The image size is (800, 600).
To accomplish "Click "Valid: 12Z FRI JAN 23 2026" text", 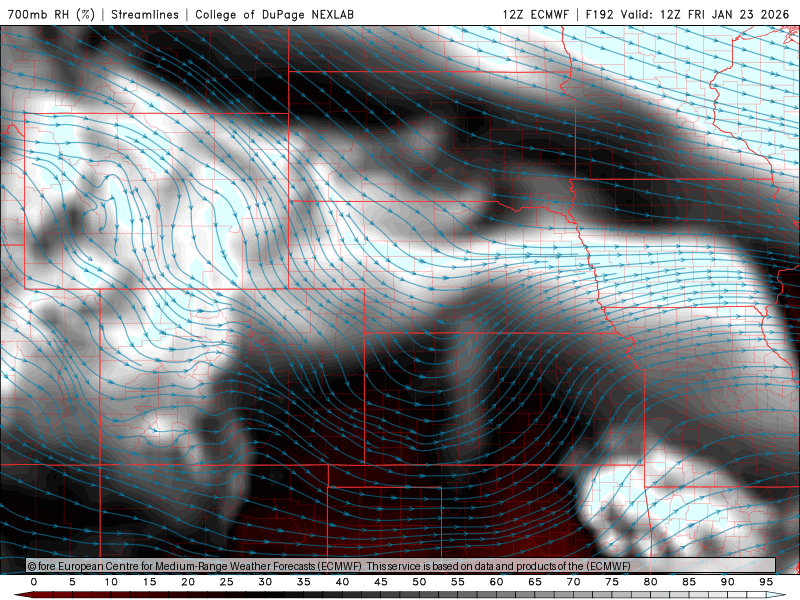I will pos(705,14).
